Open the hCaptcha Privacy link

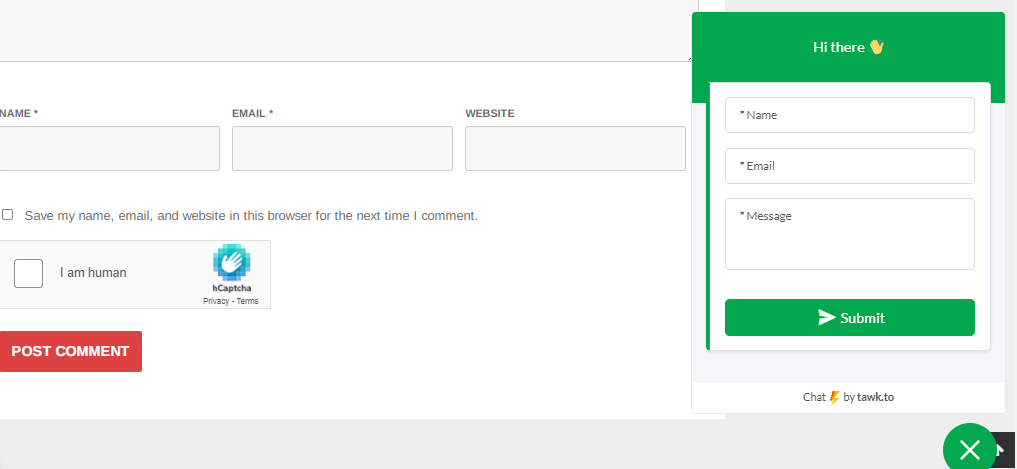(x=215, y=301)
